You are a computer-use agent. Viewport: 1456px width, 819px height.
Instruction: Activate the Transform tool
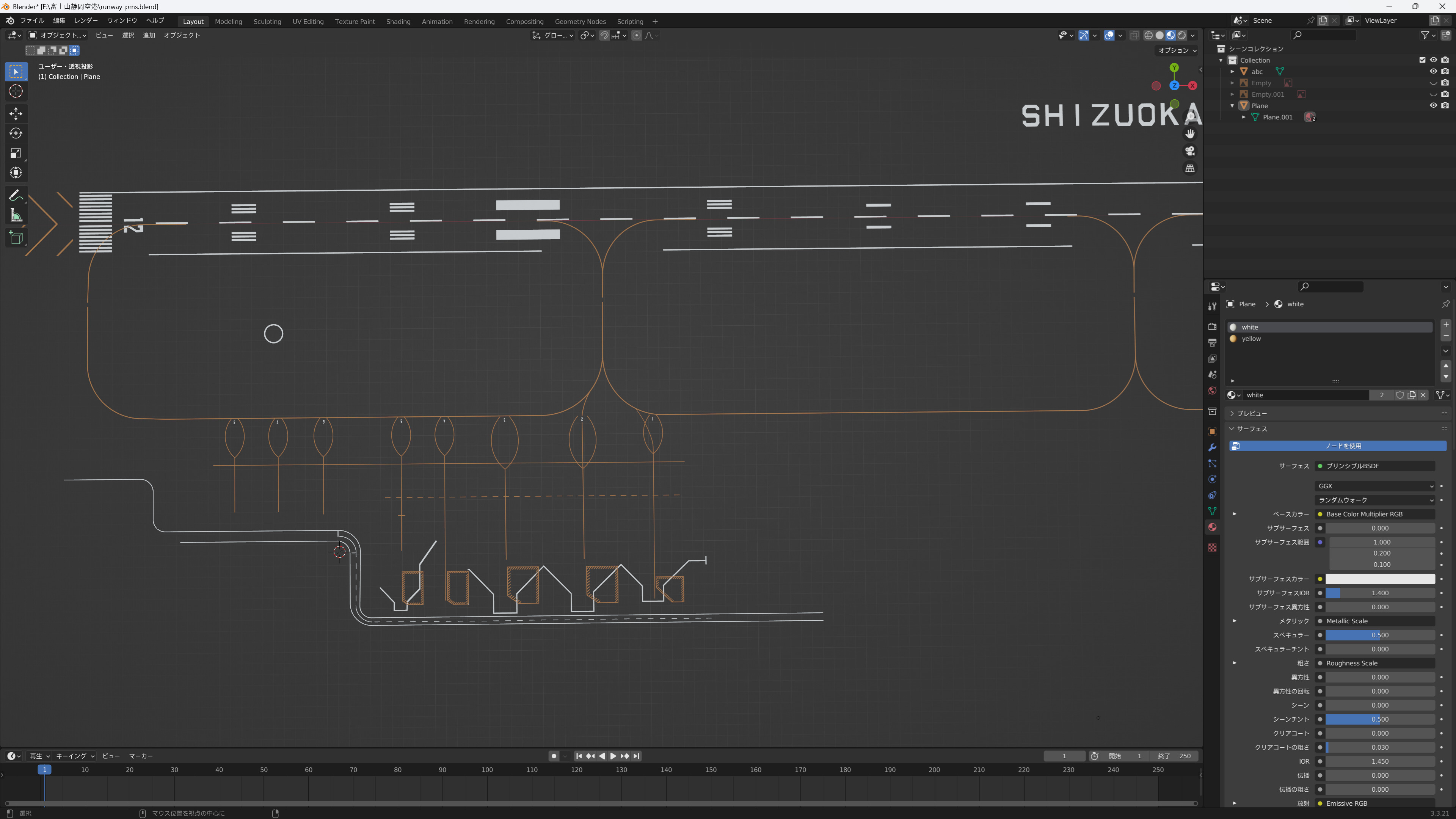tap(16, 173)
